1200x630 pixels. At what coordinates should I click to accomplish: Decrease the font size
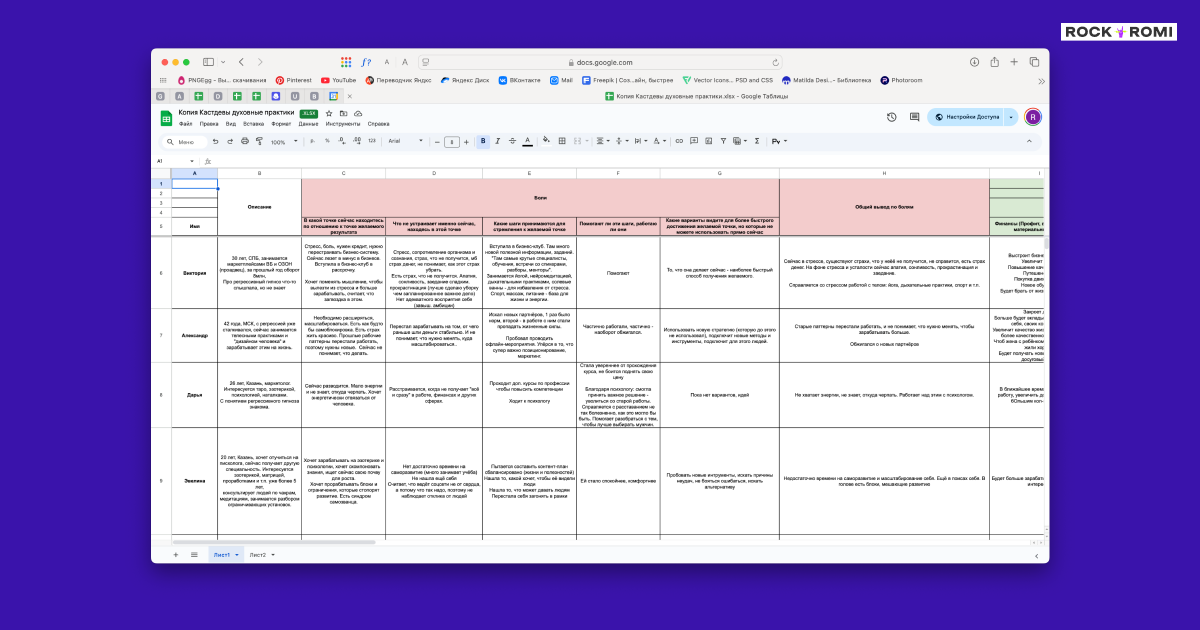tap(437, 141)
